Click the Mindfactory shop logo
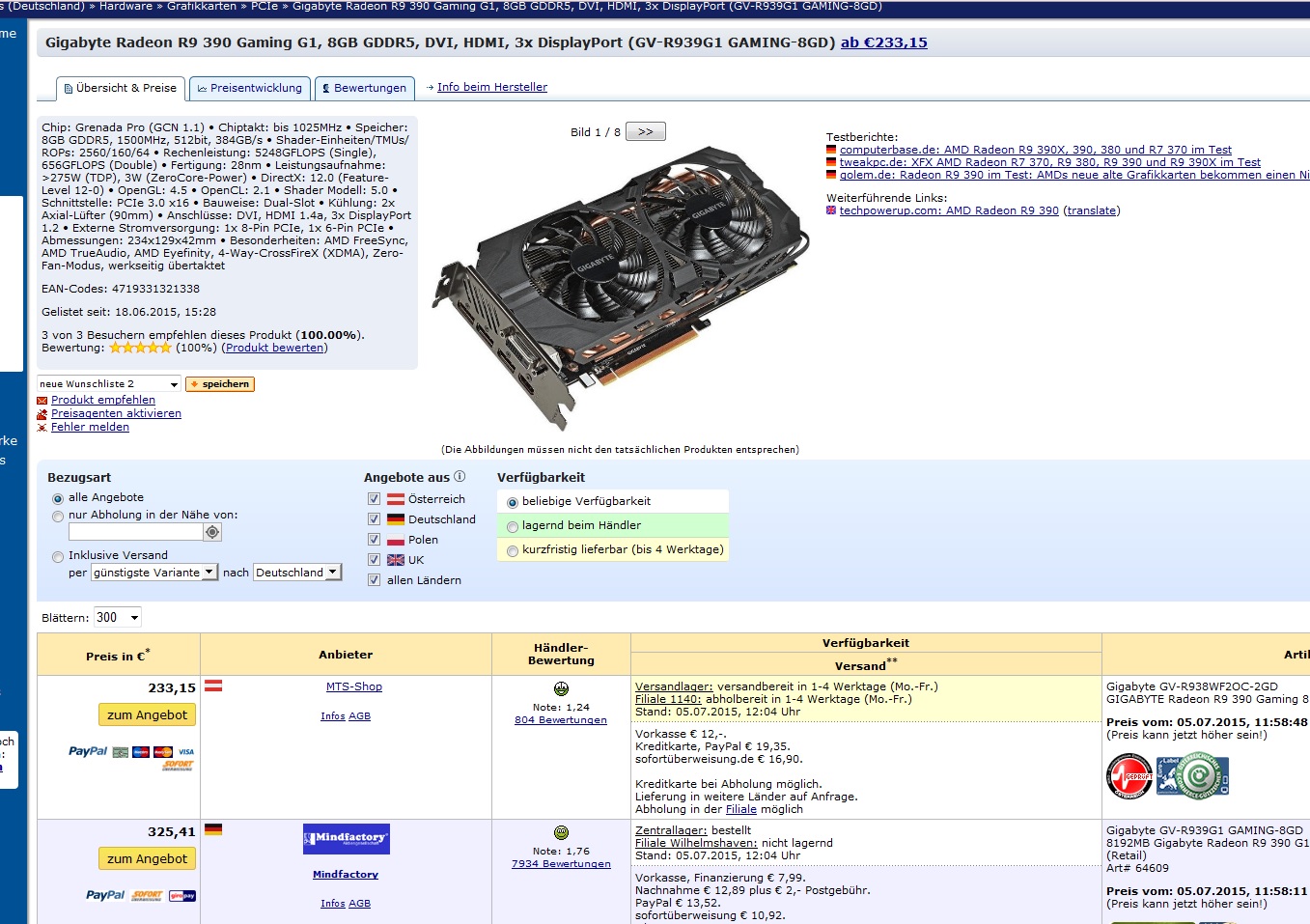Viewport: 1310px width, 924px height. pyautogui.click(x=346, y=839)
